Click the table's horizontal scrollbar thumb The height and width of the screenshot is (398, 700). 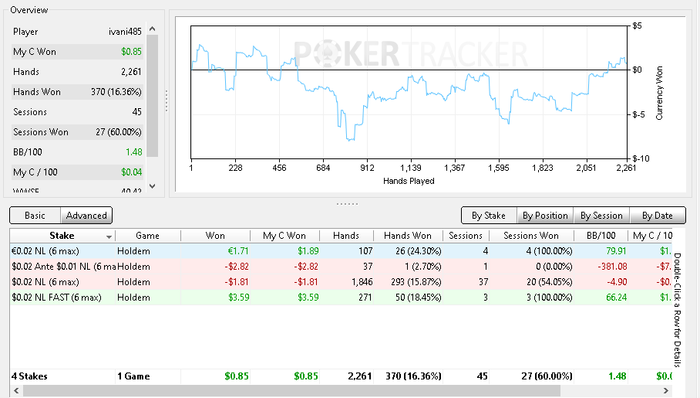click(291, 391)
